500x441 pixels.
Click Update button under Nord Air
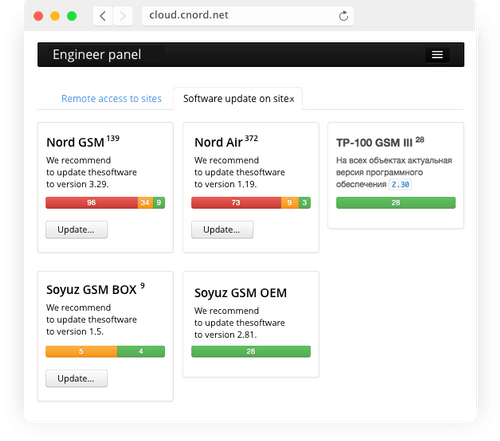point(222,230)
